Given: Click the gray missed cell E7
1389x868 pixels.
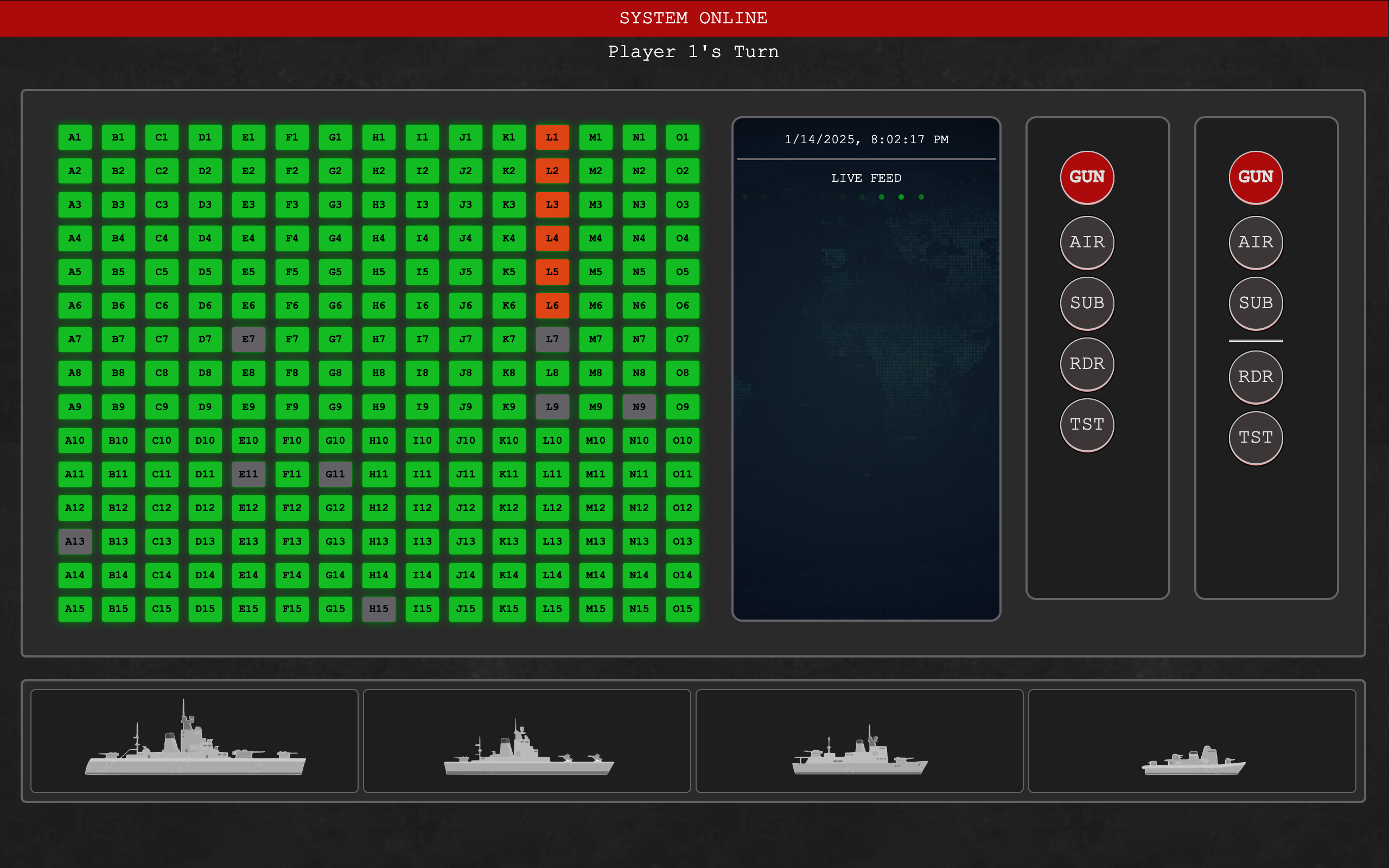Looking at the screenshot, I should pyautogui.click(x=249, y=339).
